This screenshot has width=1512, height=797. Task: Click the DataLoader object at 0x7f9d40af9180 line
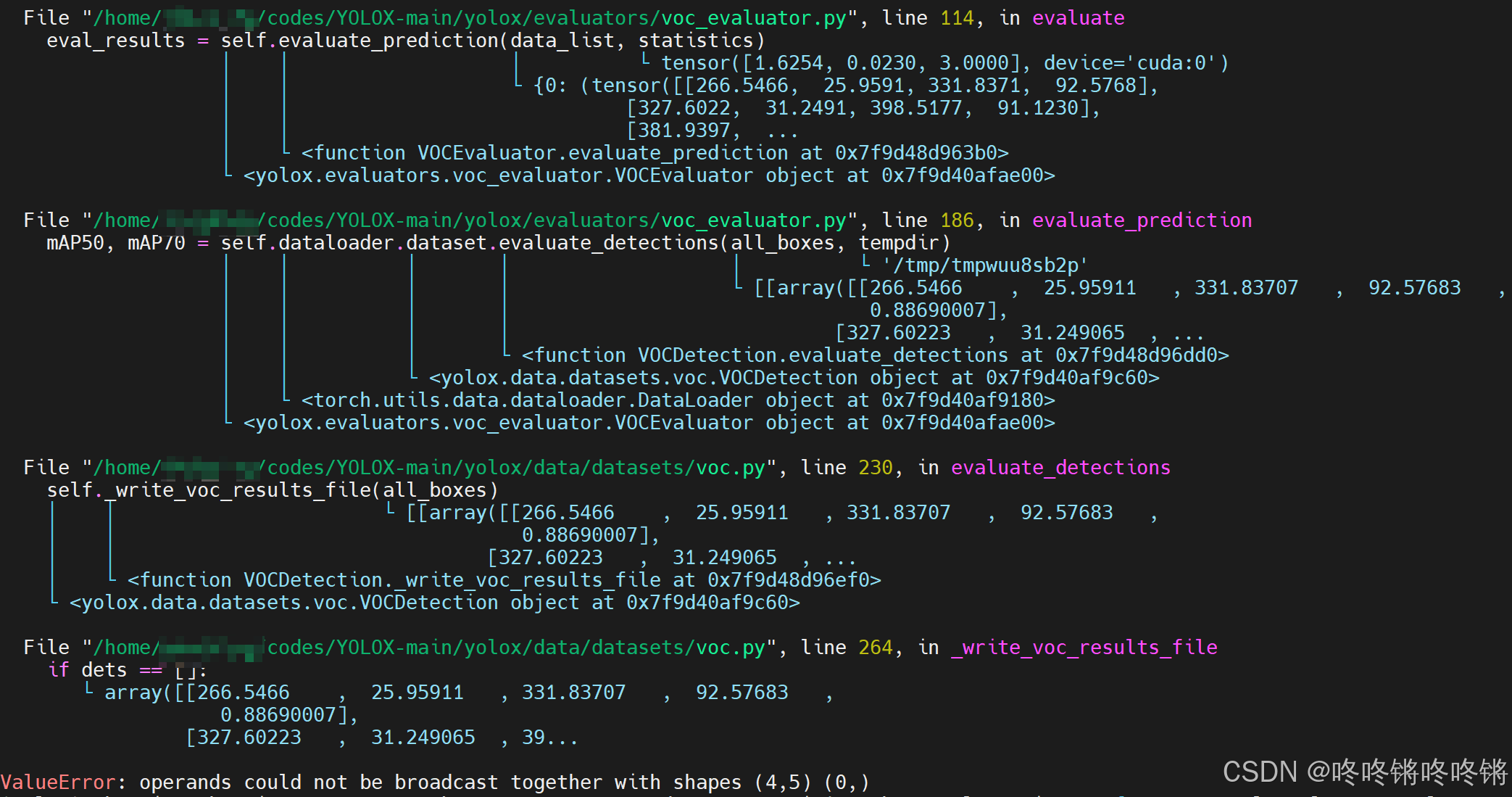coord(678,400)
